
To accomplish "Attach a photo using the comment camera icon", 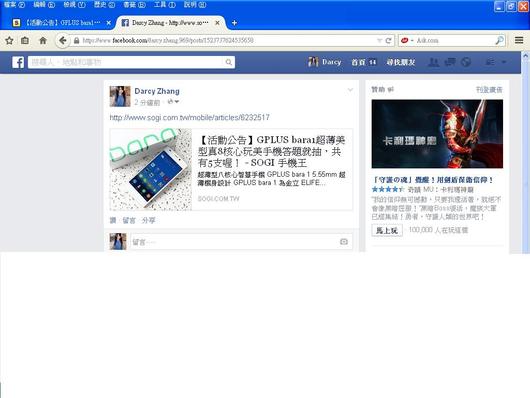I will (344, 241).
